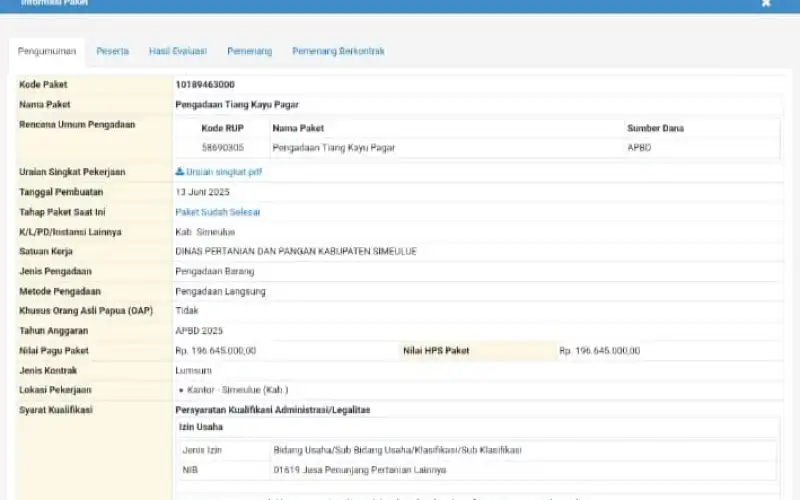The image size is (800, 500).
Task: Select the Kode Paket value 10189463000
Action: (205, 84)
